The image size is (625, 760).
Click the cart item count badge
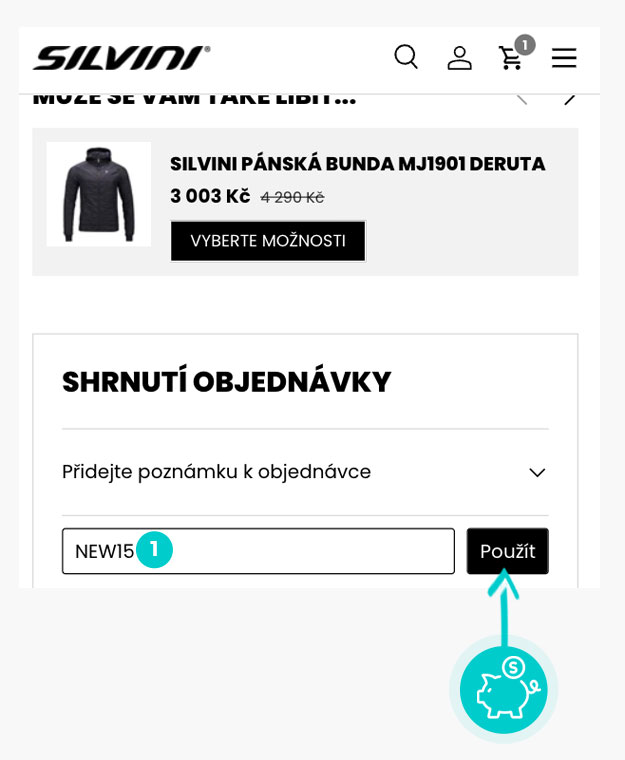pos(525,45)
